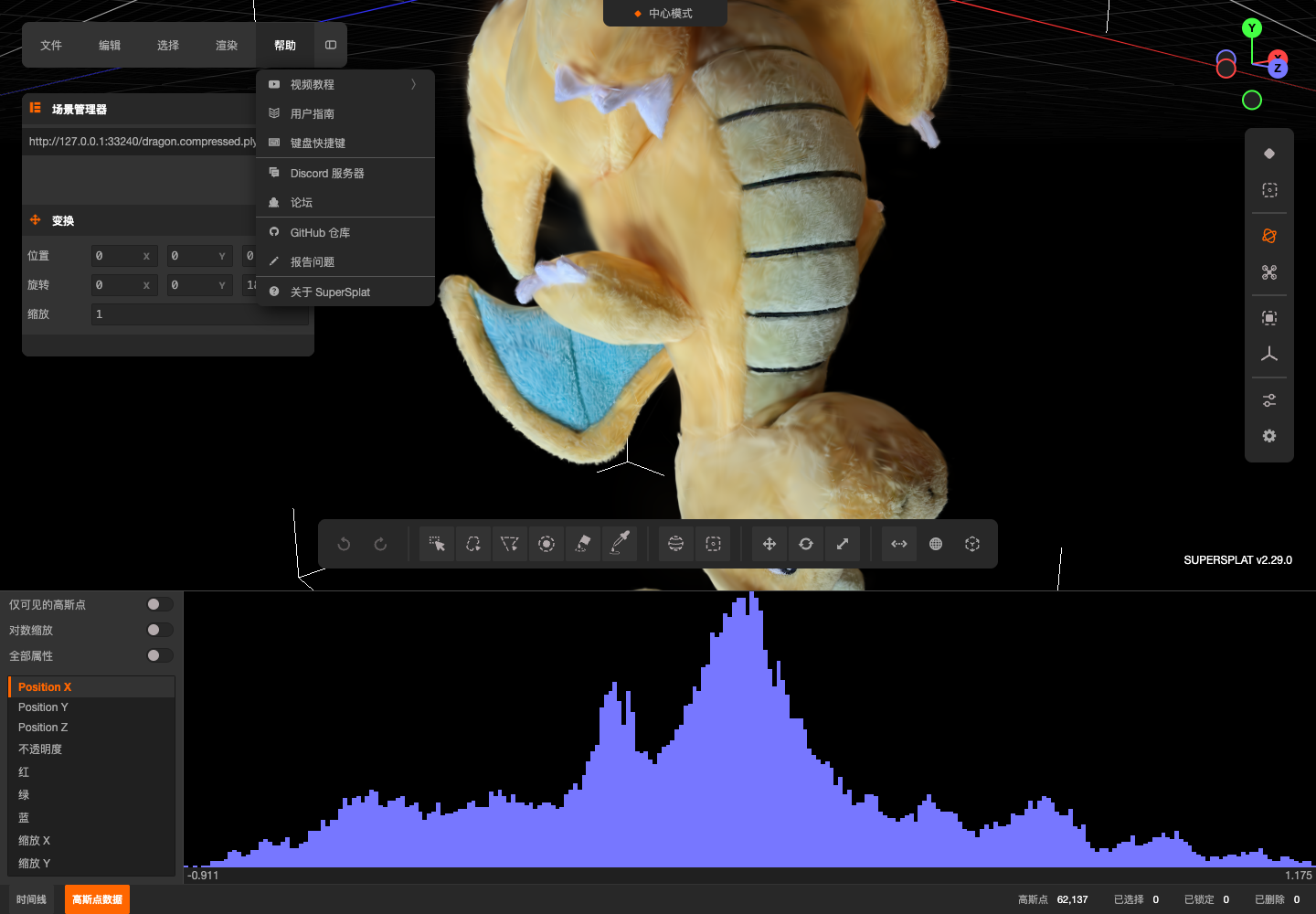The height and width of the screenshot is (914, 1316).
Task: Activate the move (translate) tool
Action: point(769,544)
